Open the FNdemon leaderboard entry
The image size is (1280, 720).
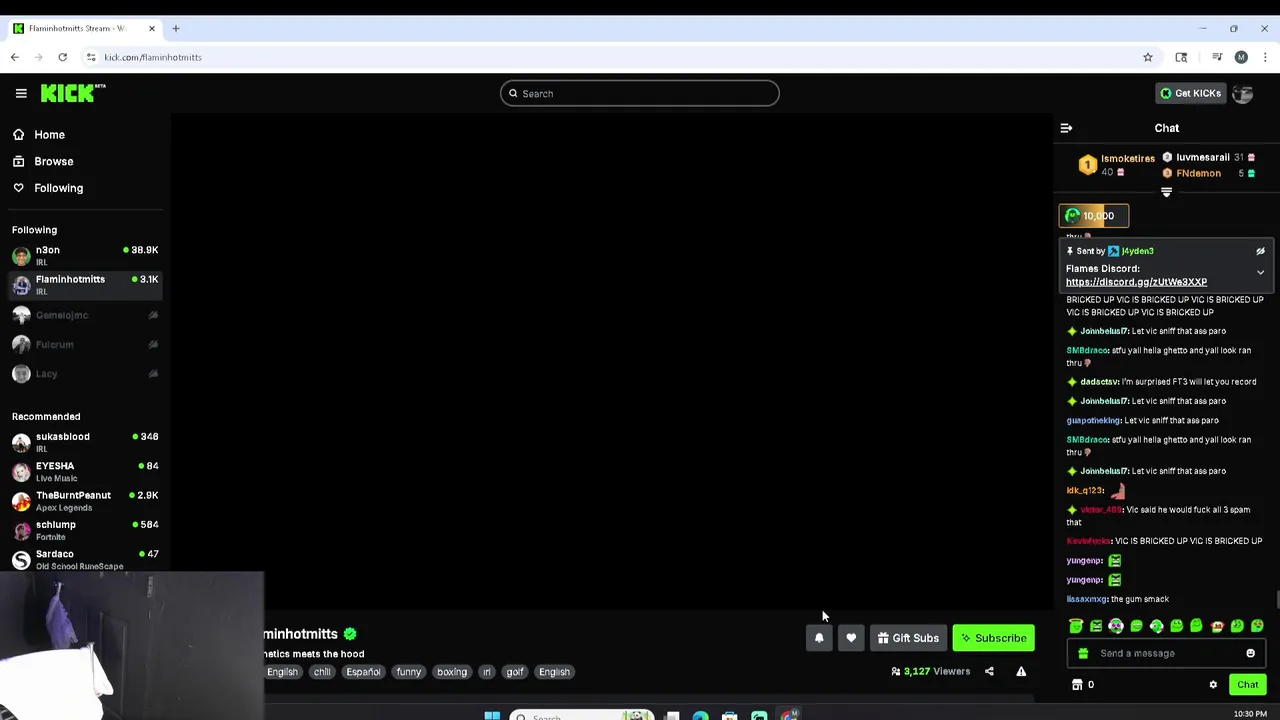[1210, 173]
